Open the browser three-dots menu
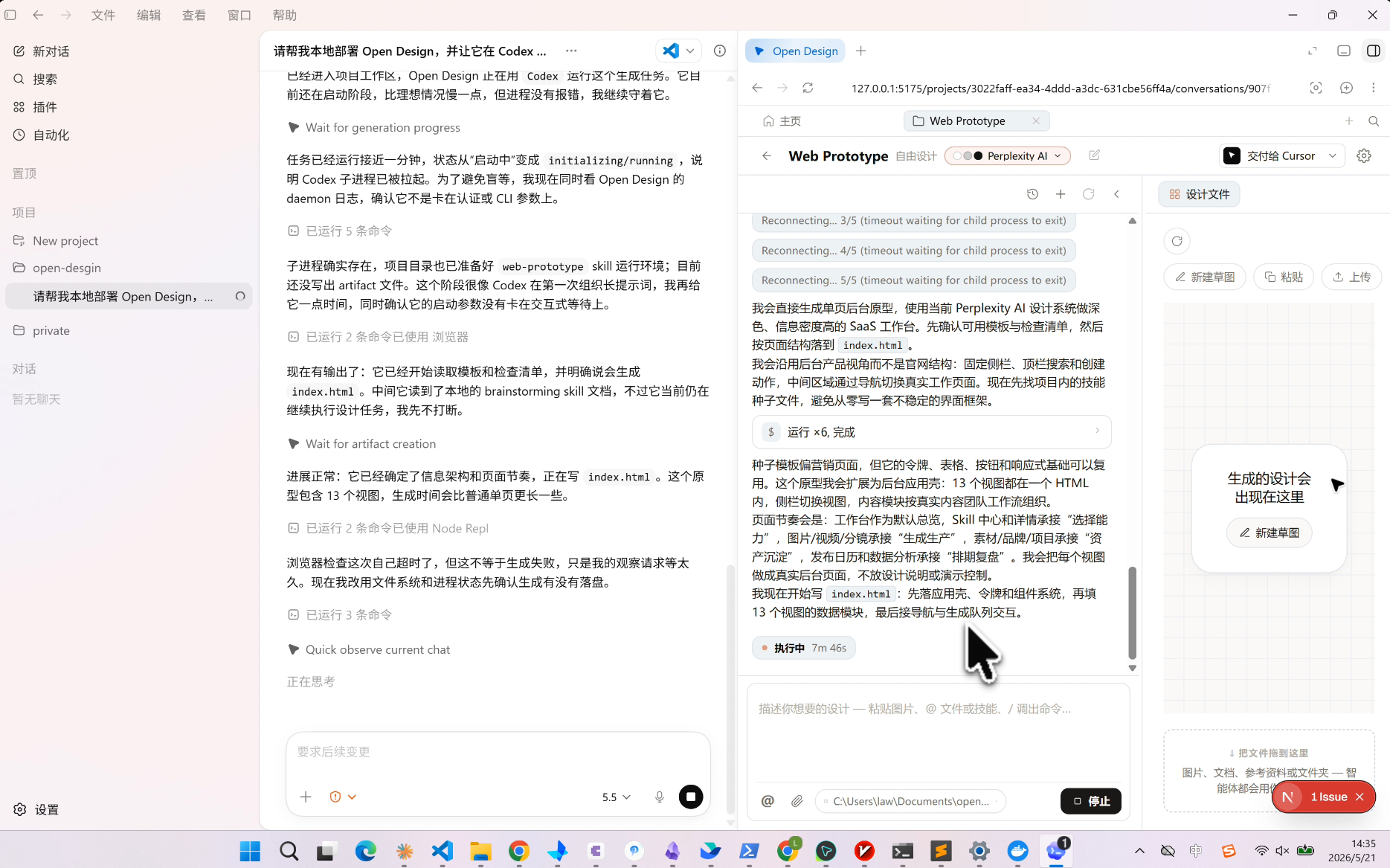This screenshot has height=868, width=1390. (1373, 88)
